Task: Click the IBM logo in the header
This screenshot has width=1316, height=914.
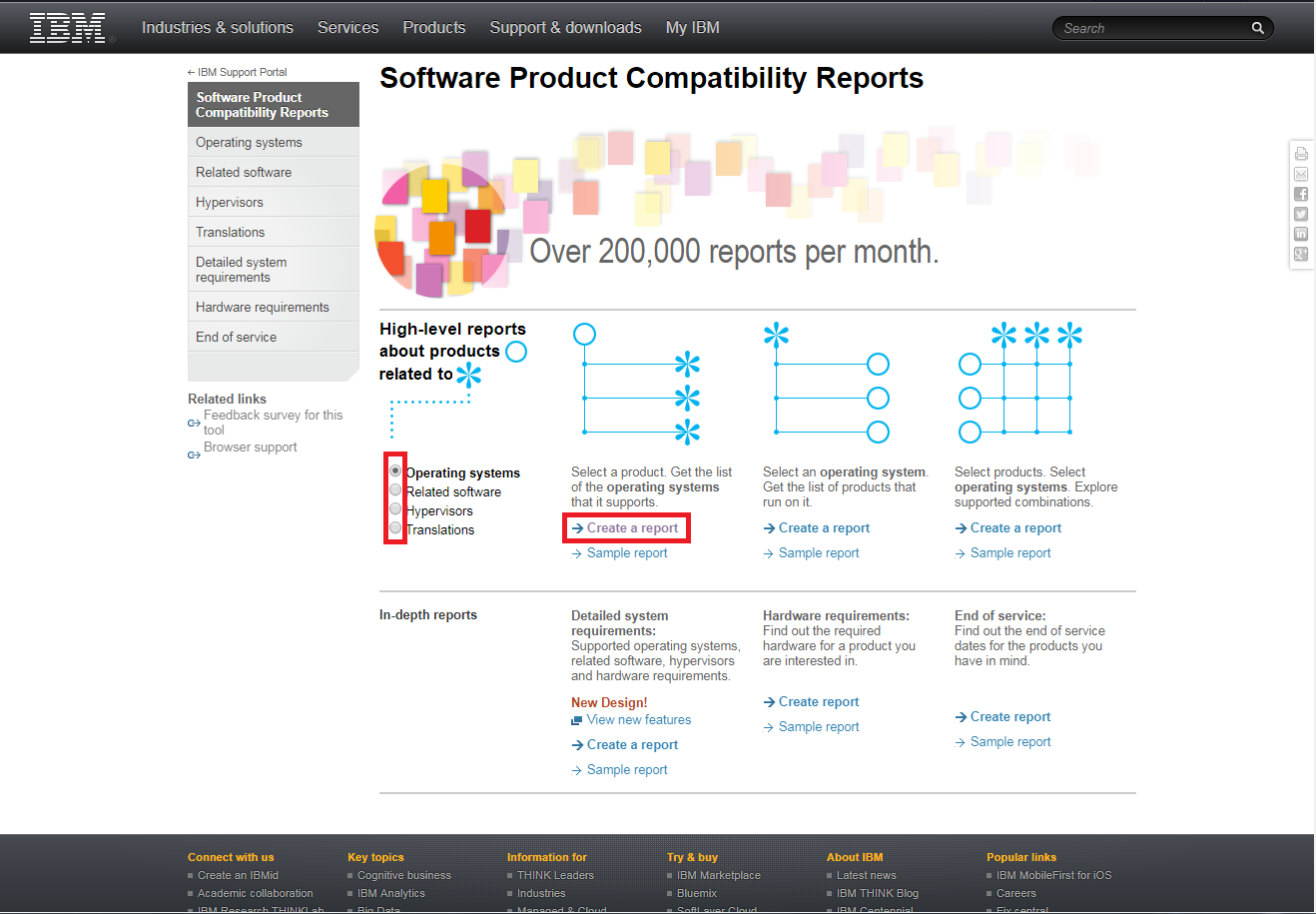Action: (x=68, y=28)
